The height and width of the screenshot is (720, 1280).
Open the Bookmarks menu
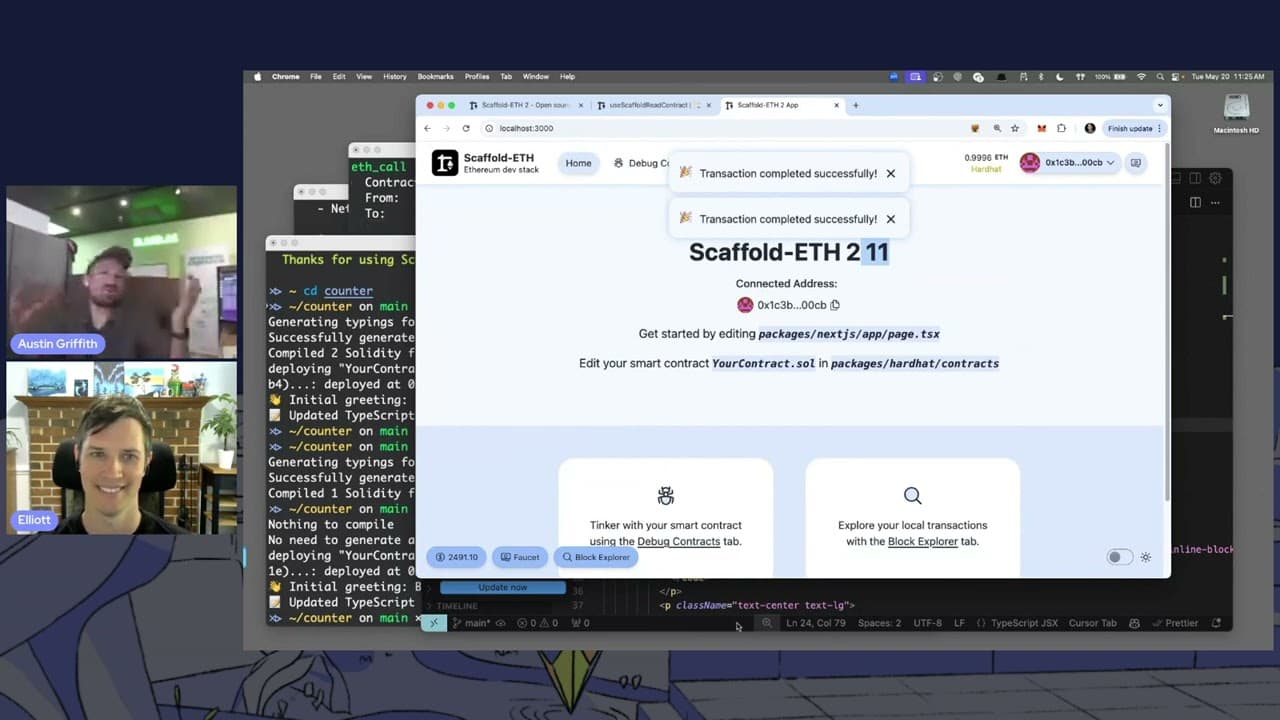click(x=435, y=76)
